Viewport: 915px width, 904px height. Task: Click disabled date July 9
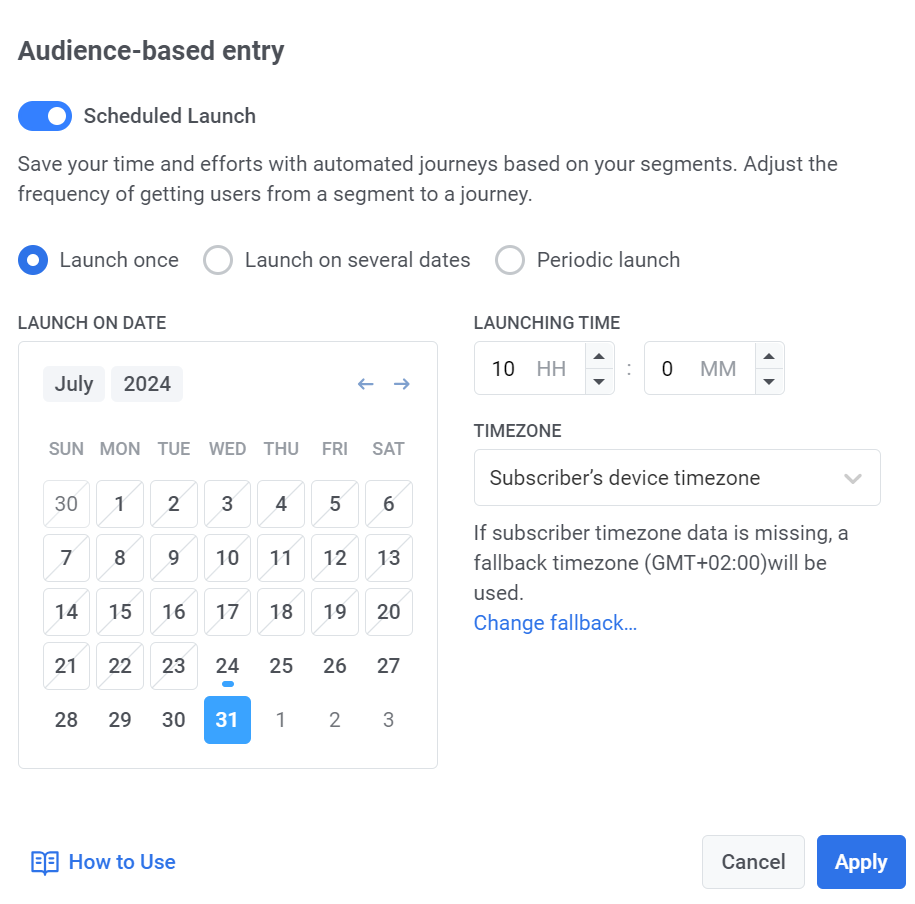pyautogui.click(x=174, y=558)
